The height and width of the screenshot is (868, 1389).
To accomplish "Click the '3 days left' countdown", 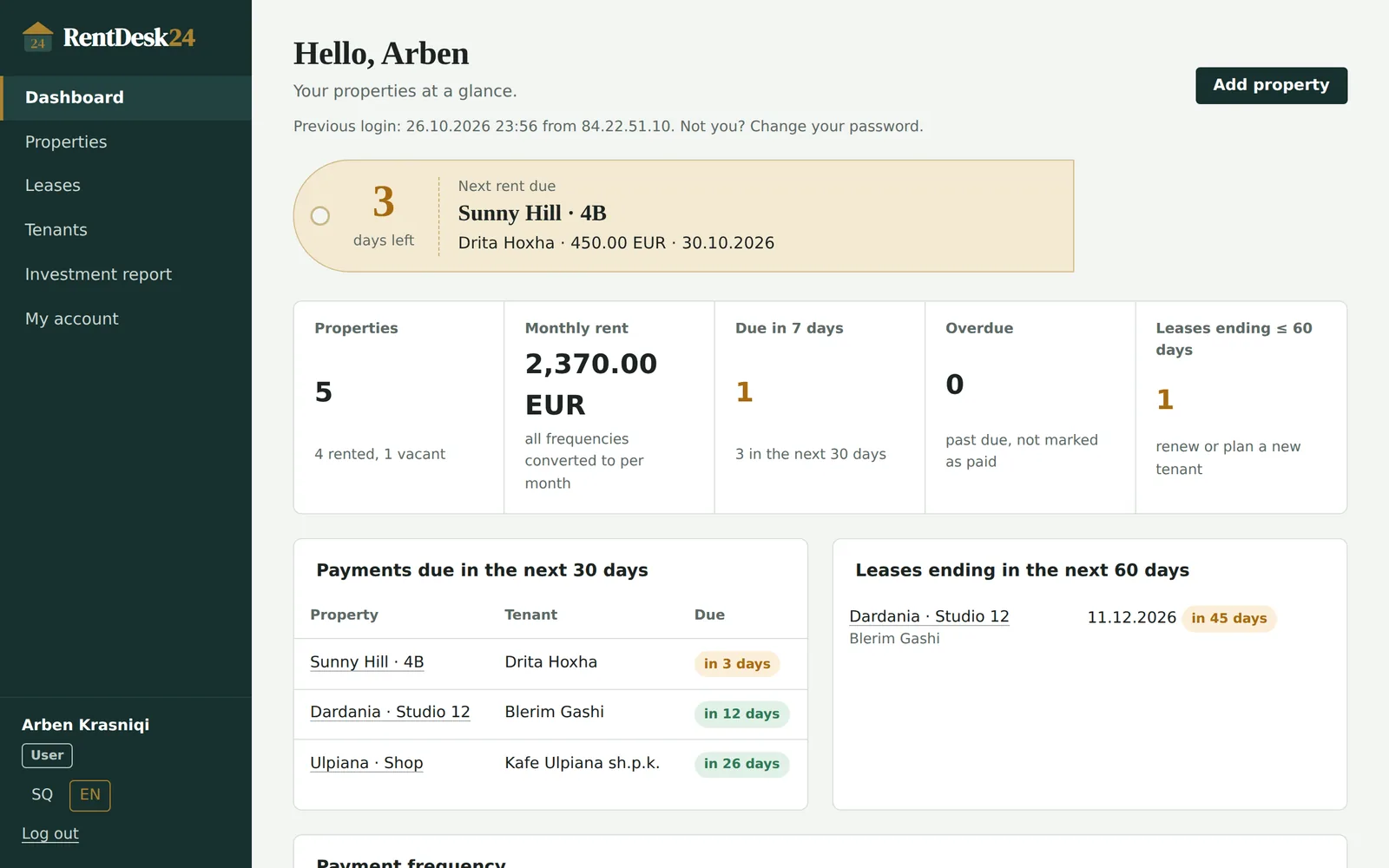I will click(384, 214).
